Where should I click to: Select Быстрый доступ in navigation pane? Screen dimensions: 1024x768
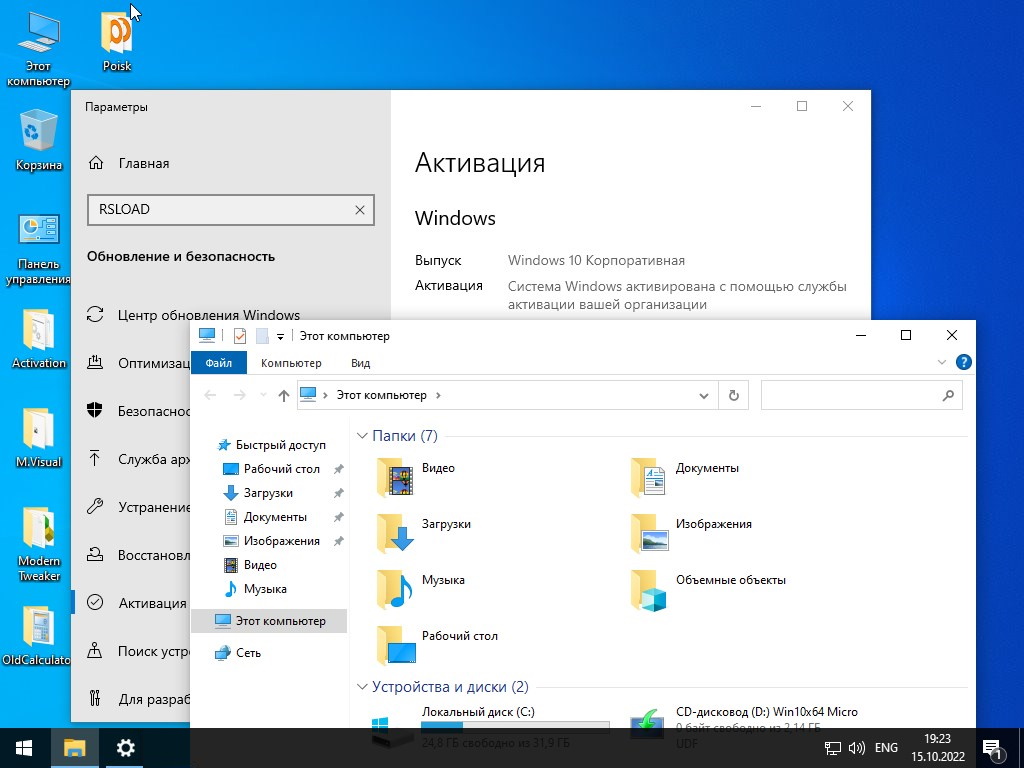(x=272, y=445)
